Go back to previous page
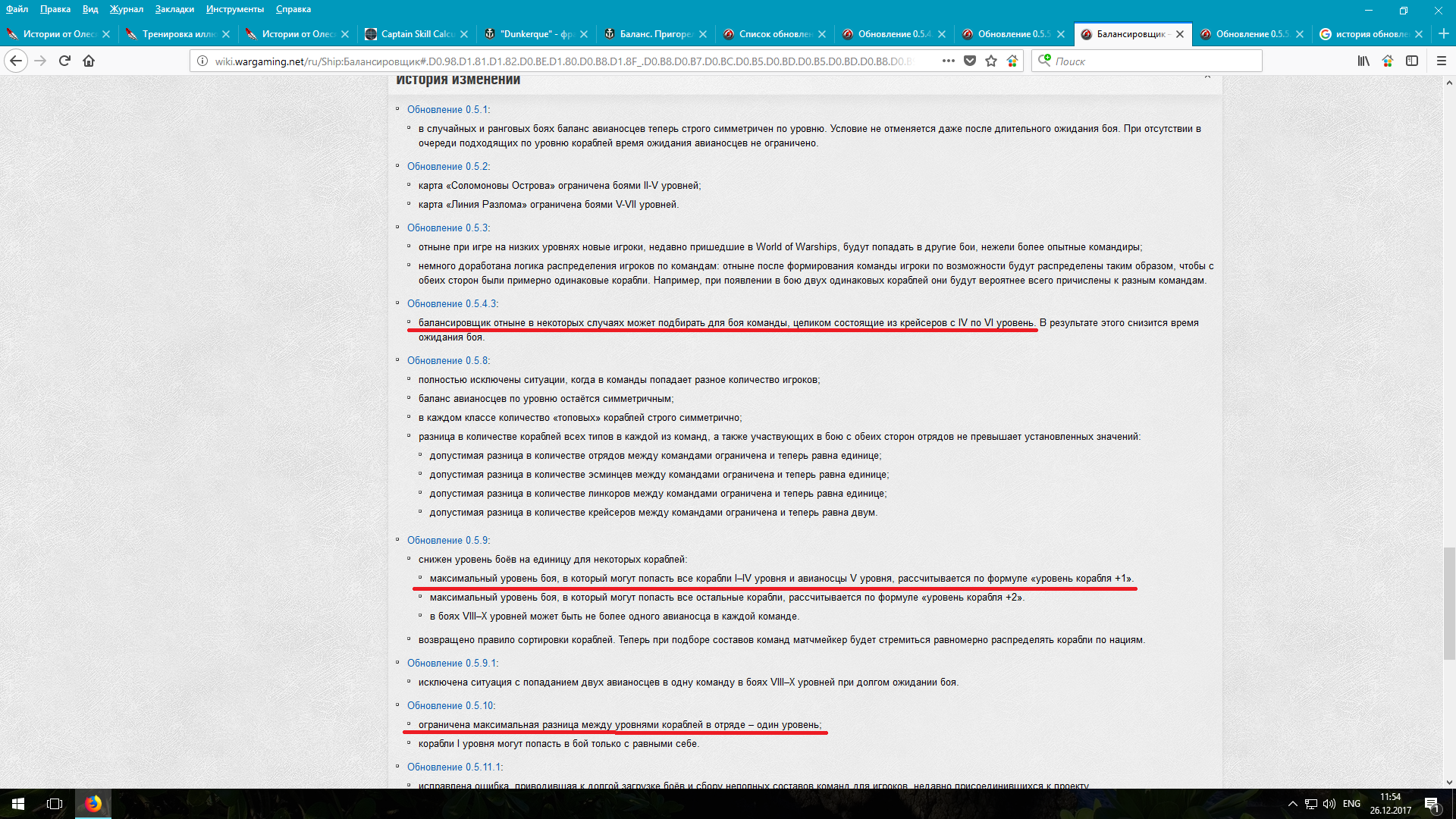The image size is (1456, 819). click(x=16, y=61)
